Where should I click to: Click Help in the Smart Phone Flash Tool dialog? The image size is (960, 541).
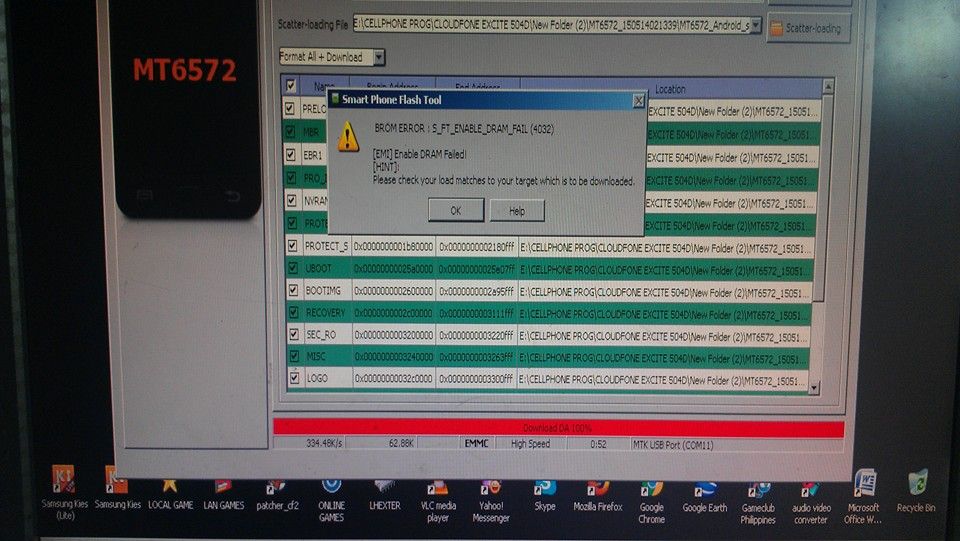point(517,211)
